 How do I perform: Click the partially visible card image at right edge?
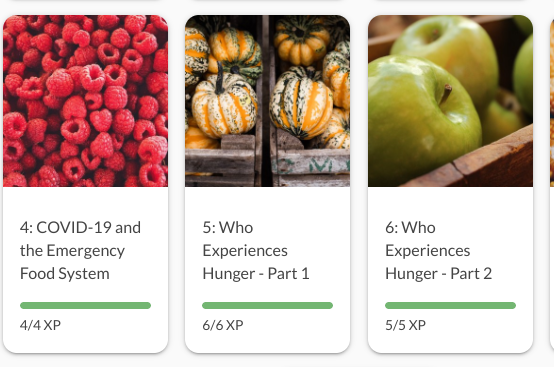552,101
